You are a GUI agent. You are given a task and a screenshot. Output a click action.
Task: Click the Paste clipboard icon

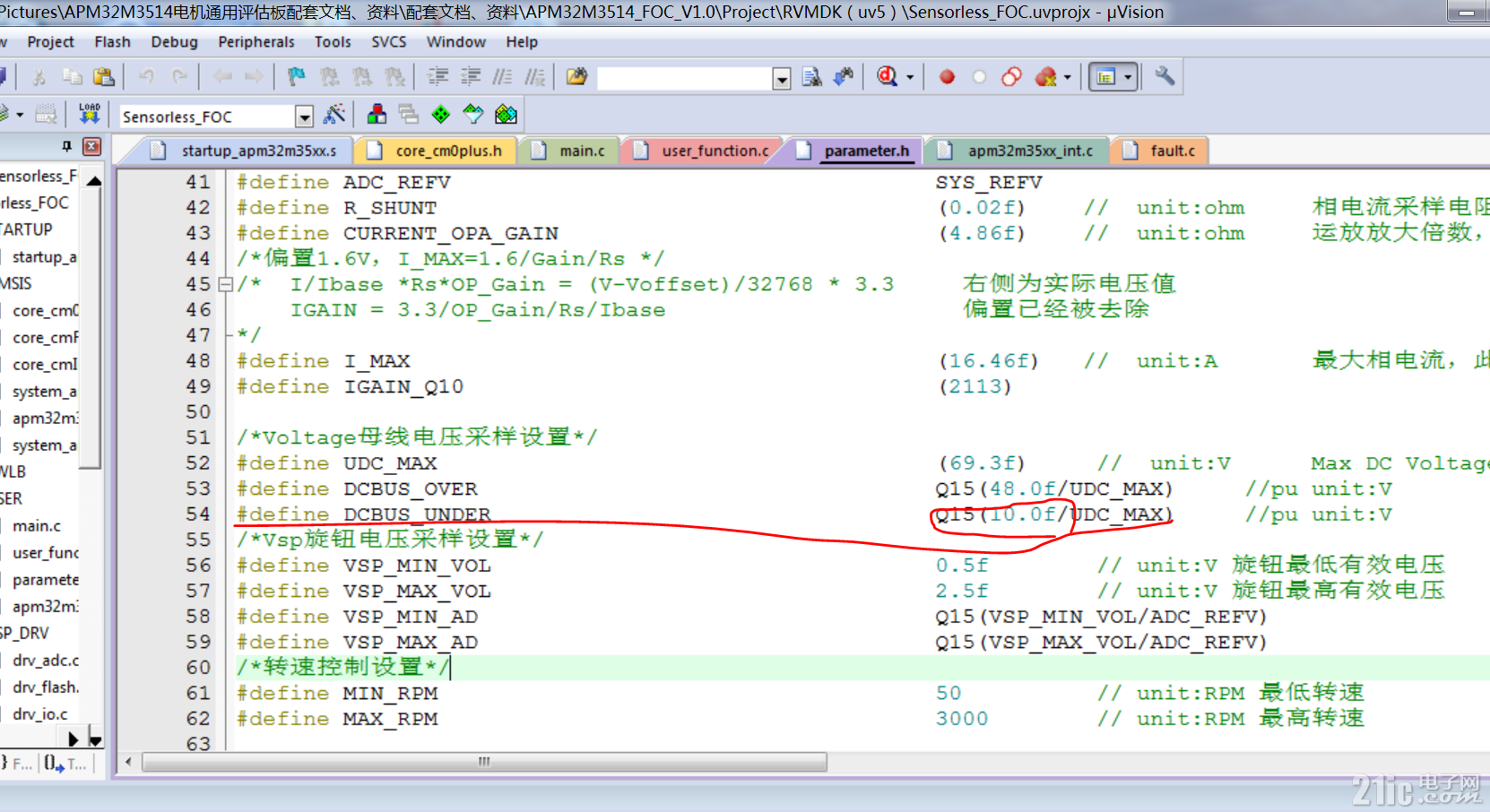104,78
